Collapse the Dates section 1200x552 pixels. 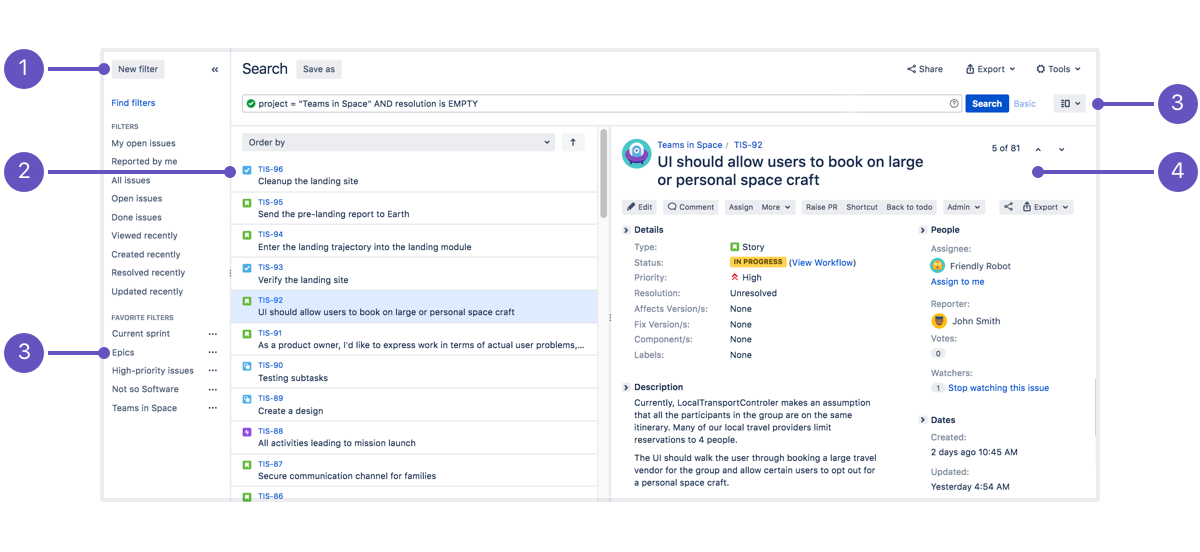tap(923, 420)
